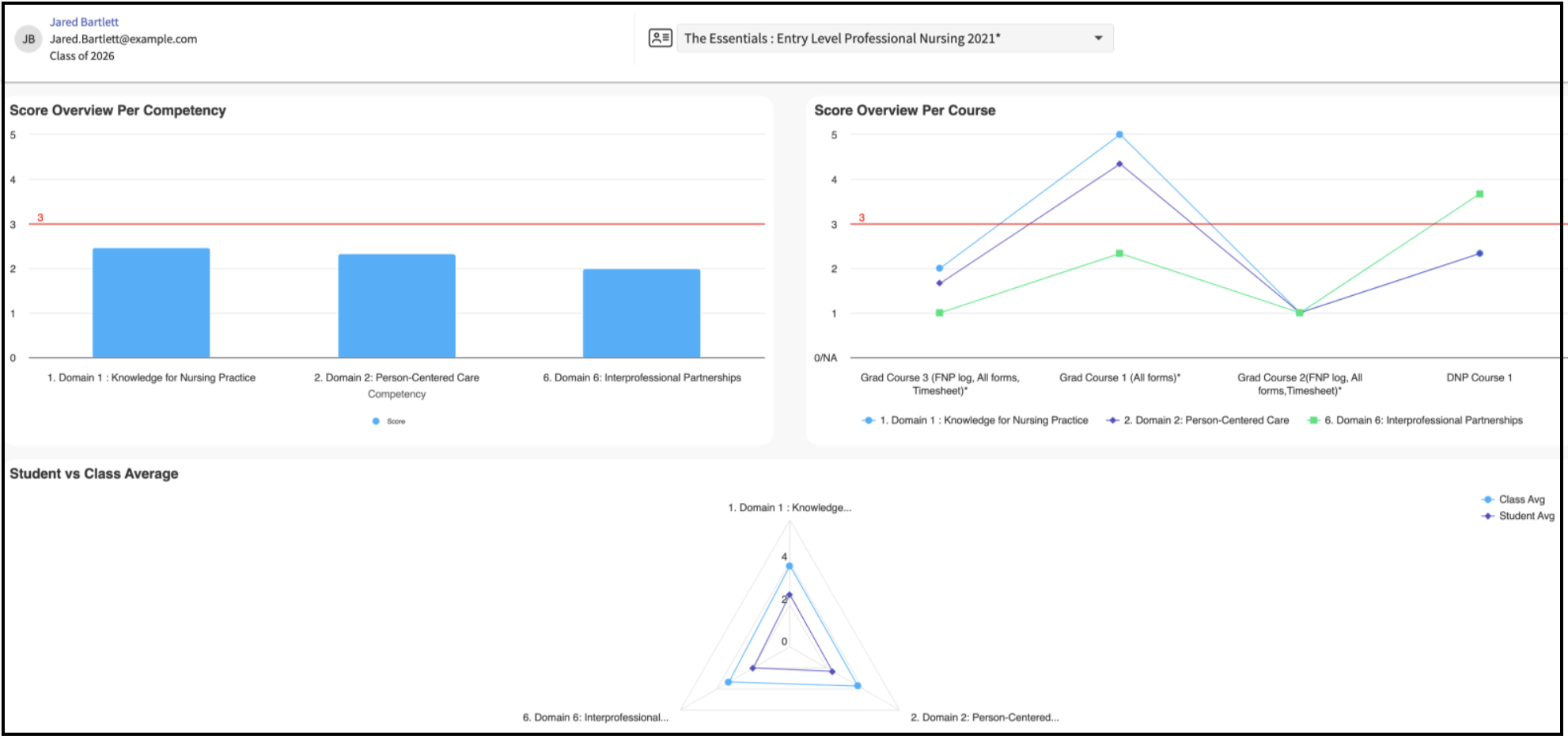
Task: Open the Jared Bartlett profile link
Action: [x=84, y=22]
